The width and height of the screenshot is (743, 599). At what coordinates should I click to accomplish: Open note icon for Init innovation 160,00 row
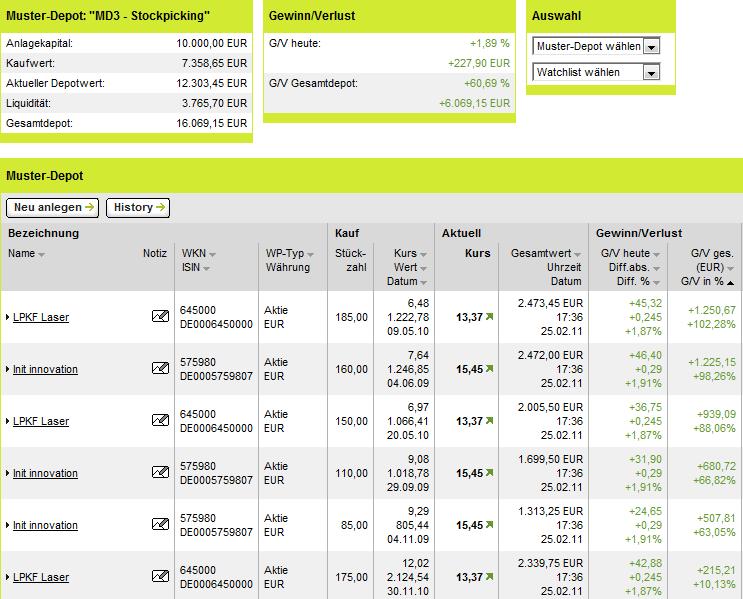click(x=160, y=368)
